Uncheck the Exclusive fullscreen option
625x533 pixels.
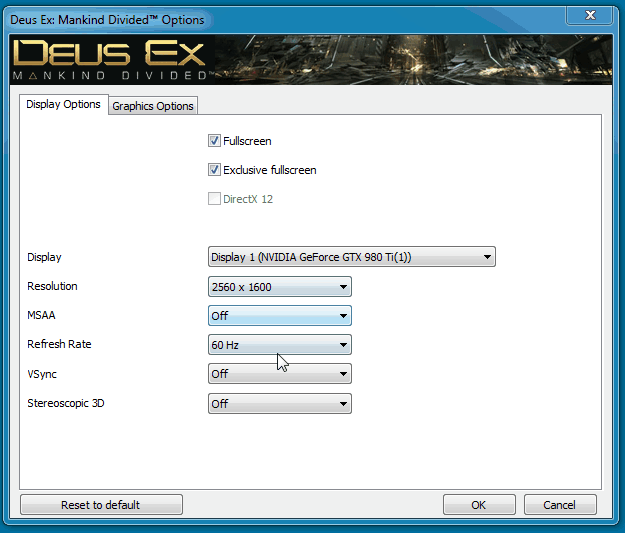click(x=214, y=170)
